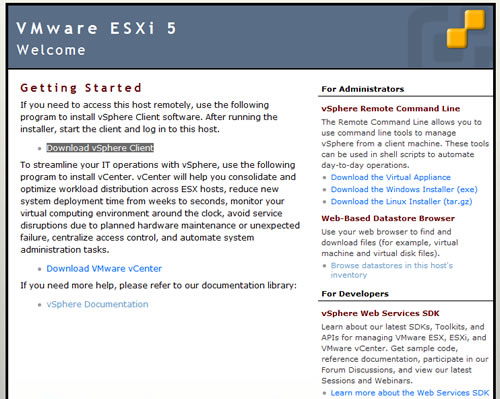Click the For Administrators section heading
The image size is (500, 399).
point(363,89)
